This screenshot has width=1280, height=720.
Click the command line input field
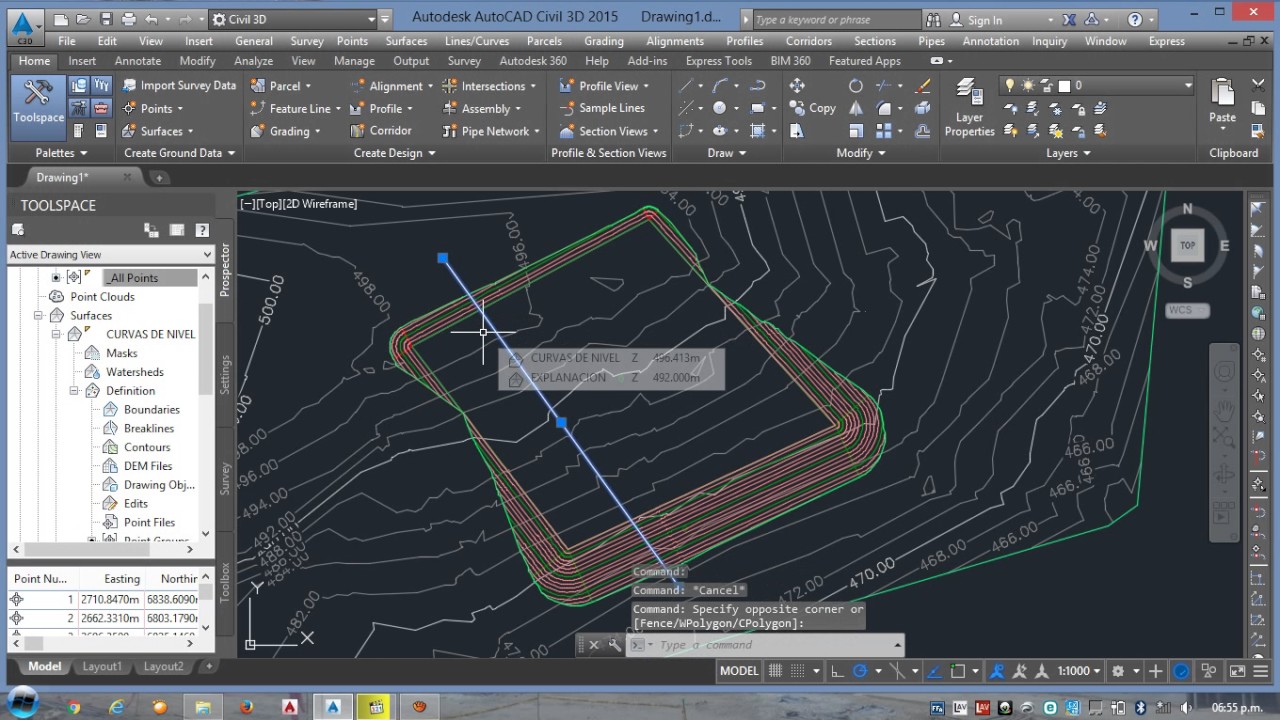[775, 645]
